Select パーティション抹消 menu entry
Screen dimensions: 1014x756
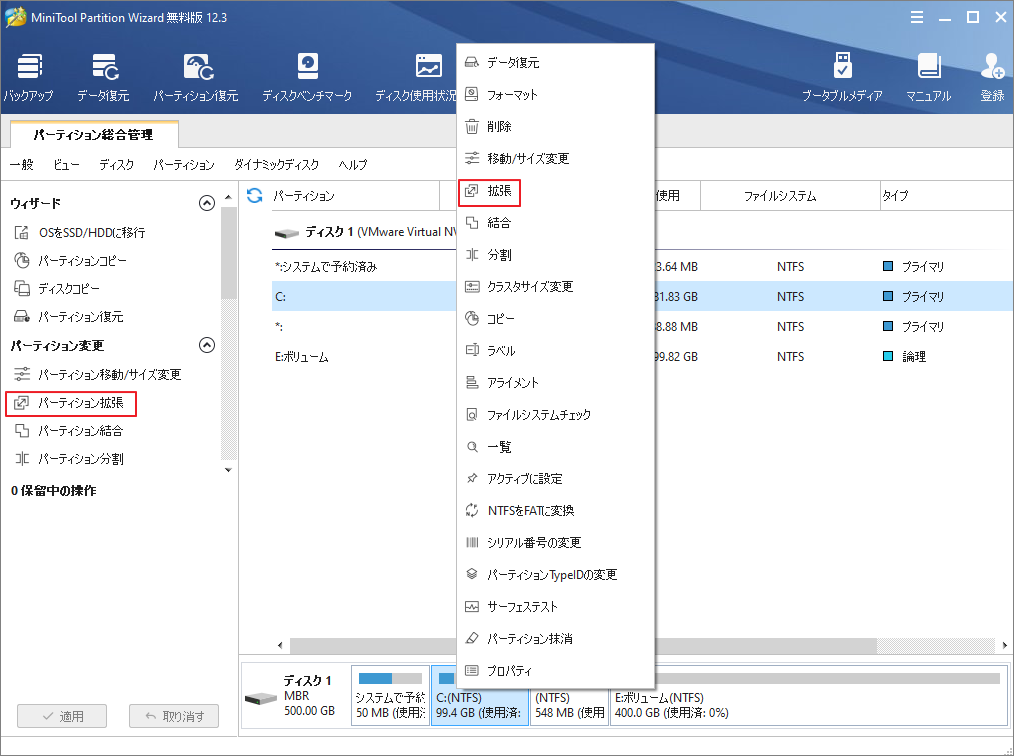coord(556,639)
